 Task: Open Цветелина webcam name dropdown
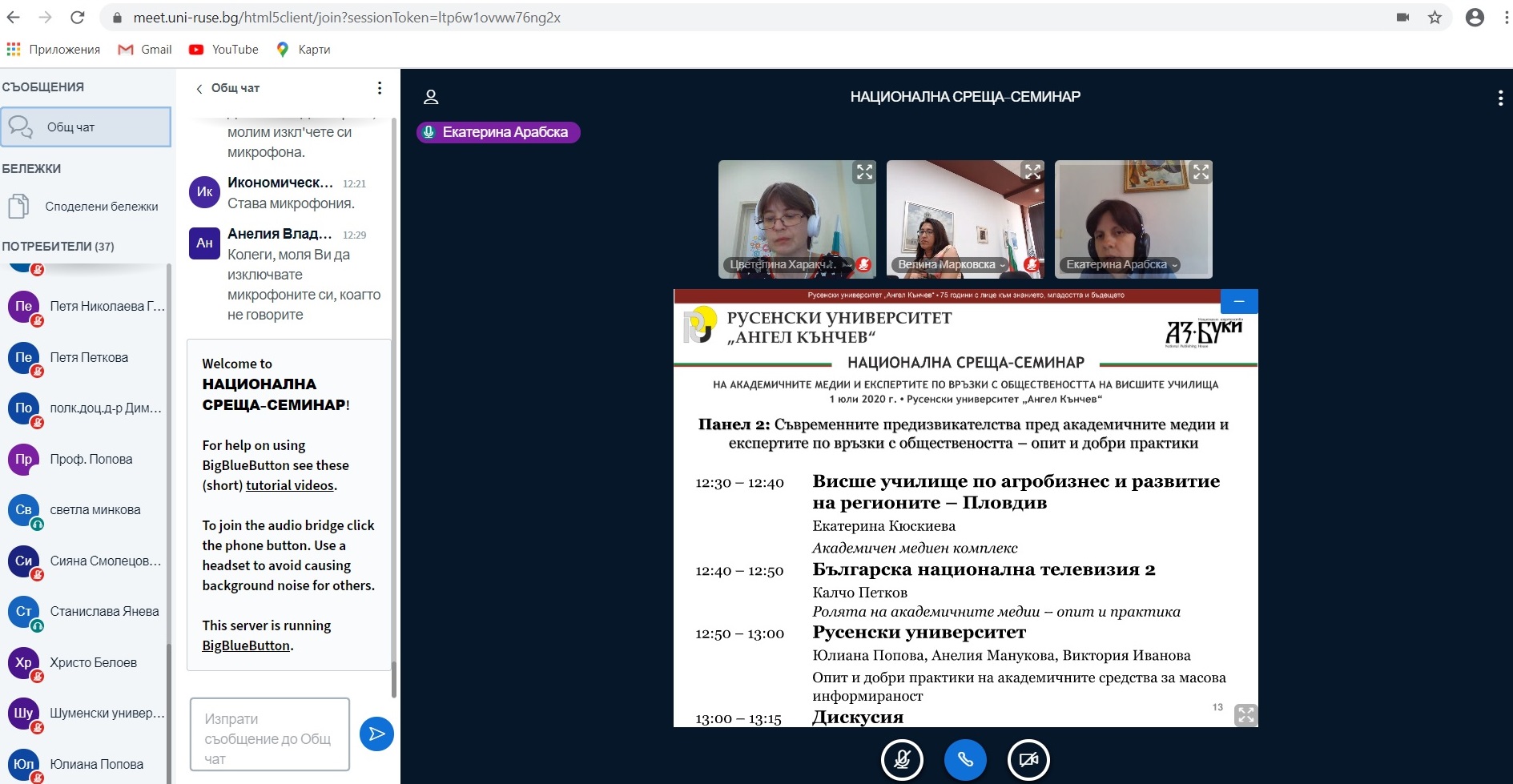787,264
